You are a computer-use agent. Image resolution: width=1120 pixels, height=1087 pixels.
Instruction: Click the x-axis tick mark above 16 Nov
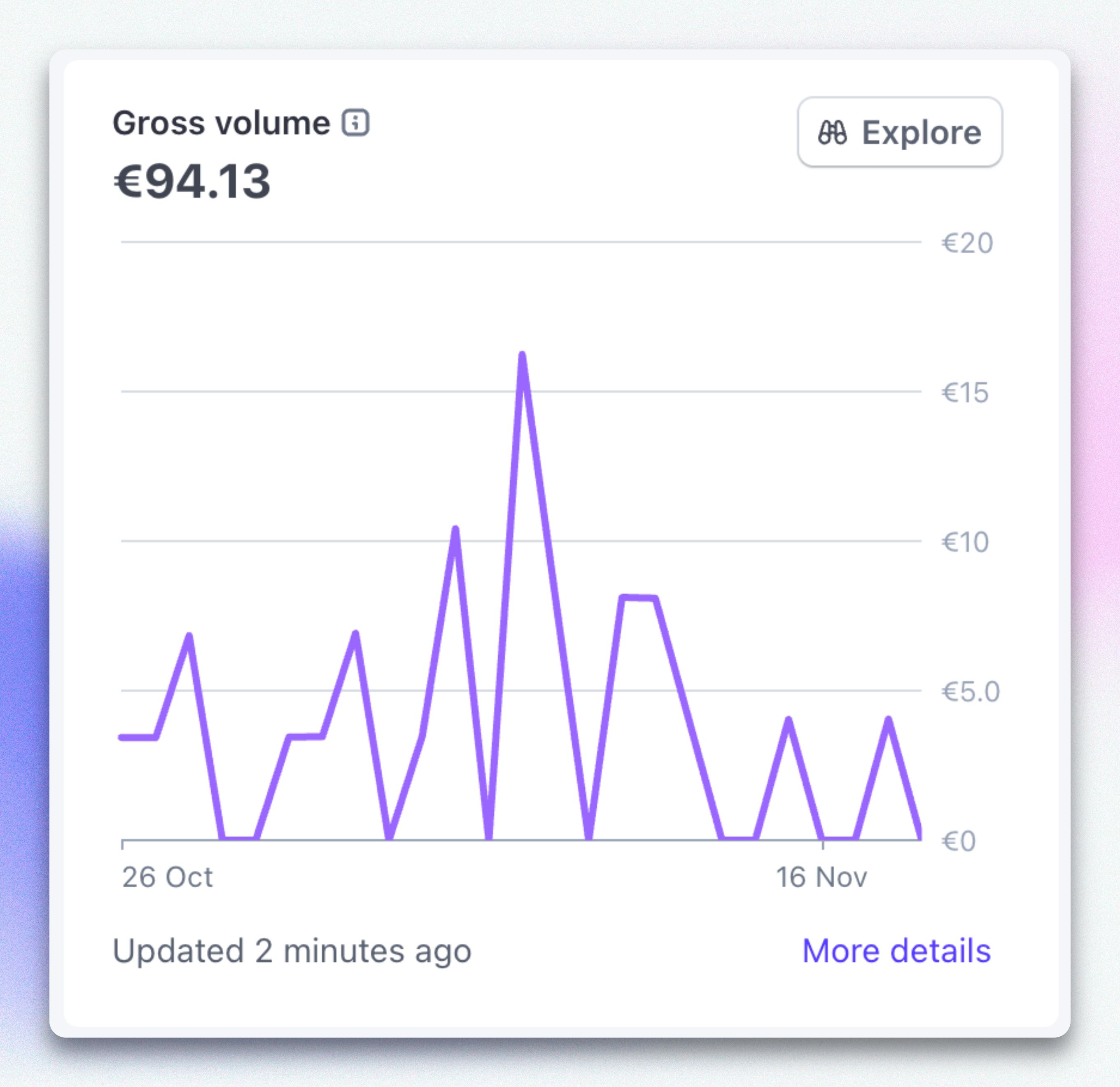822,844
